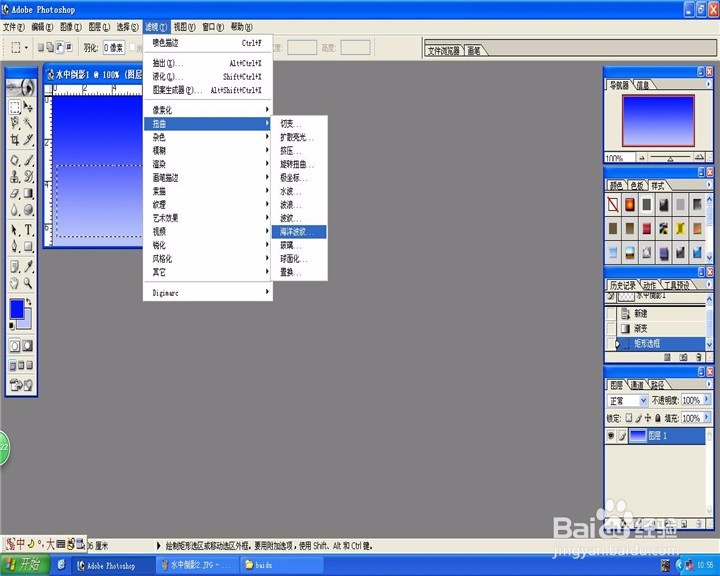Screen dimensions: 720x576
Task: Select the Healing Brush tool
Action: pyautogui.click(x=15, y=160)
